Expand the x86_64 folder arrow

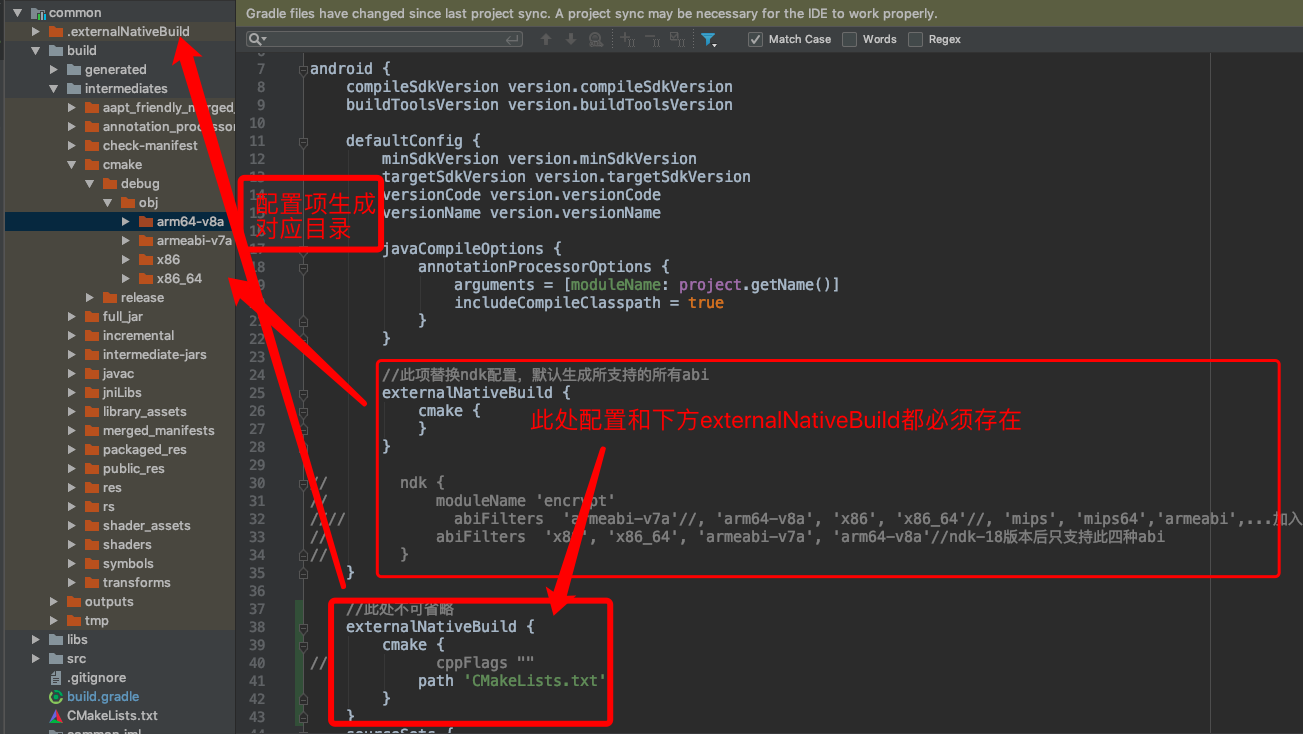click(x=125, y=278)
